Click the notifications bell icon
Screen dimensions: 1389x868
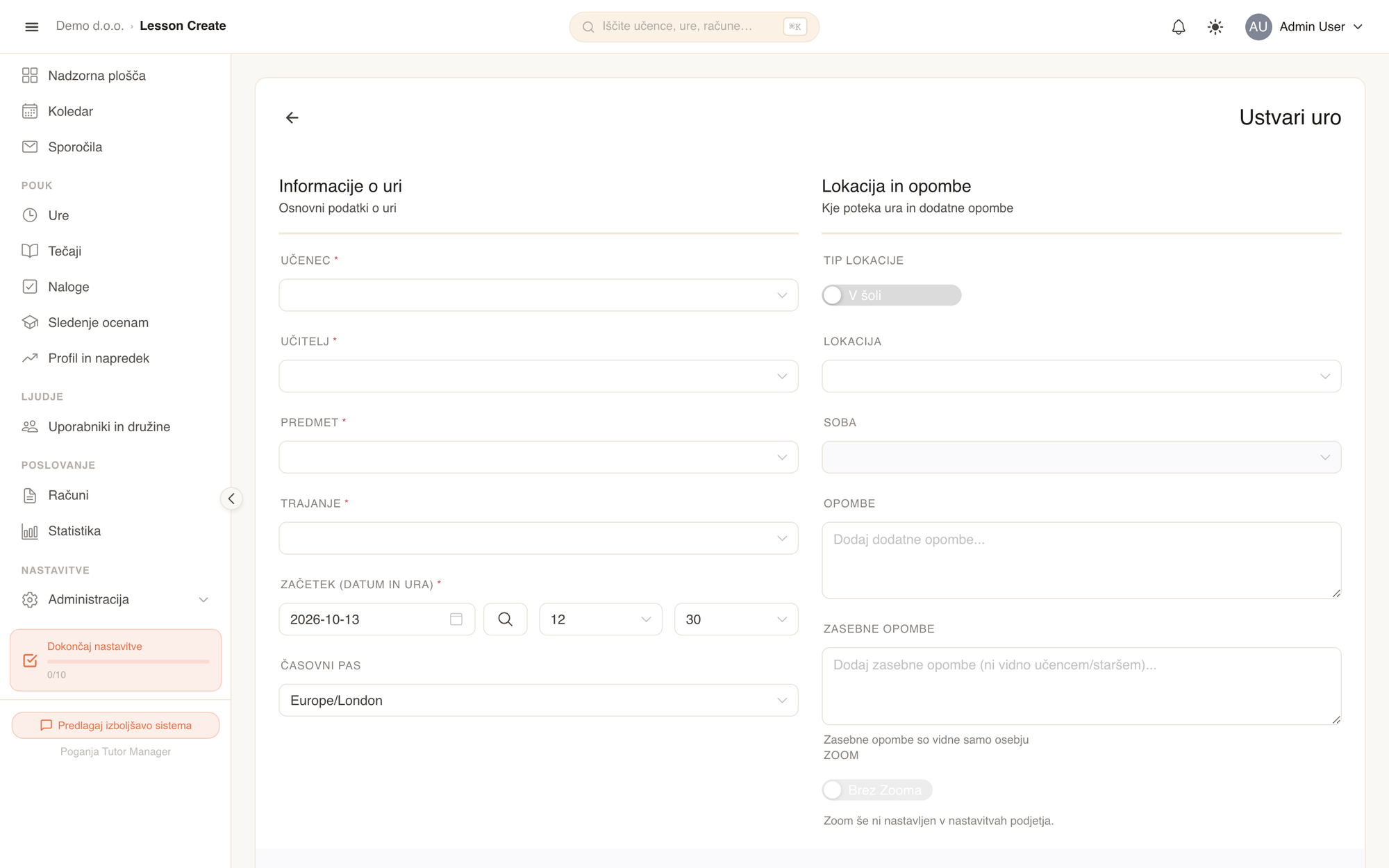tap(1179, 27)
